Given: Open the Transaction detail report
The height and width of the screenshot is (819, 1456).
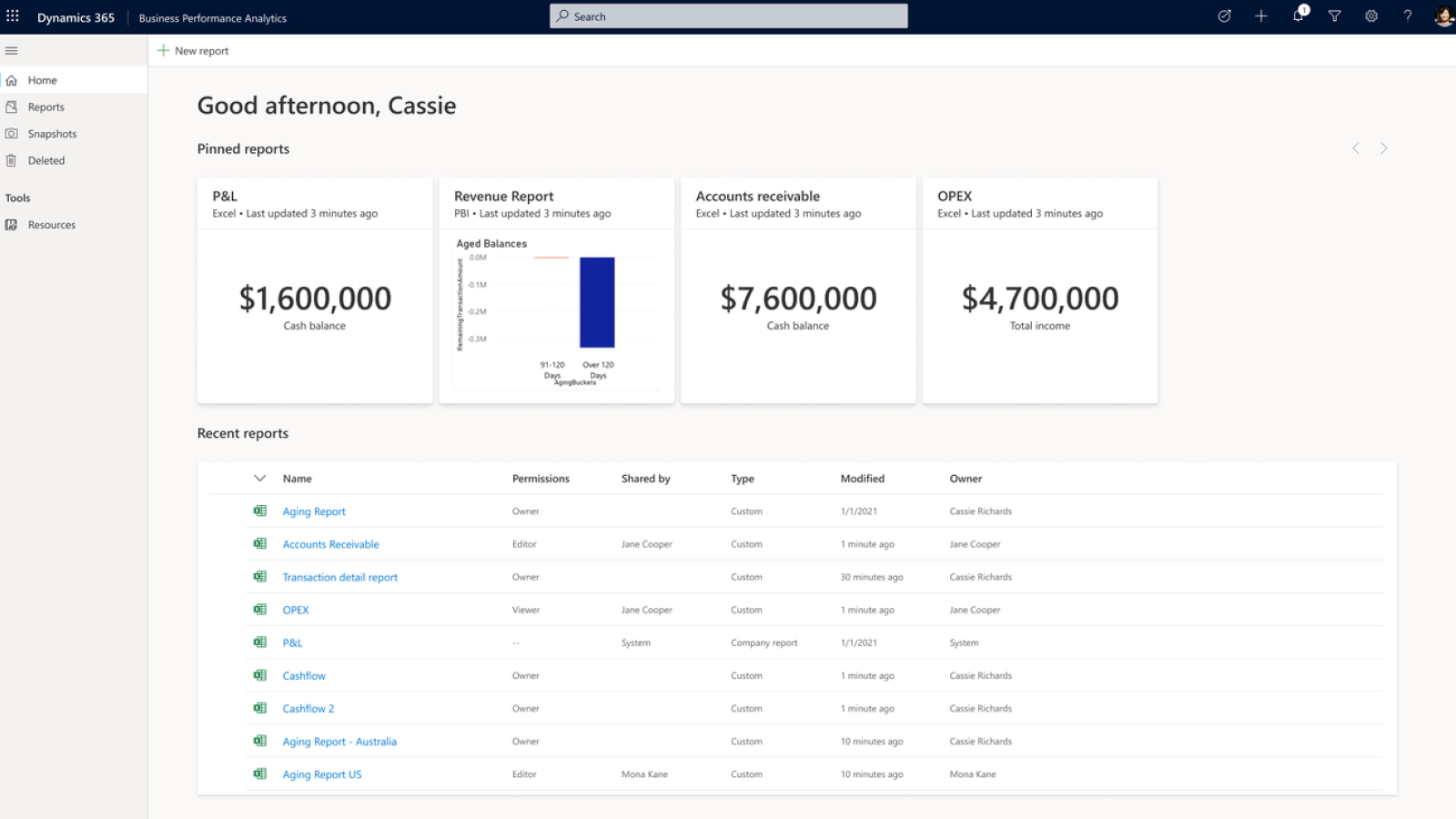Looking at the screenshot, I should click(x=339, y=576).
